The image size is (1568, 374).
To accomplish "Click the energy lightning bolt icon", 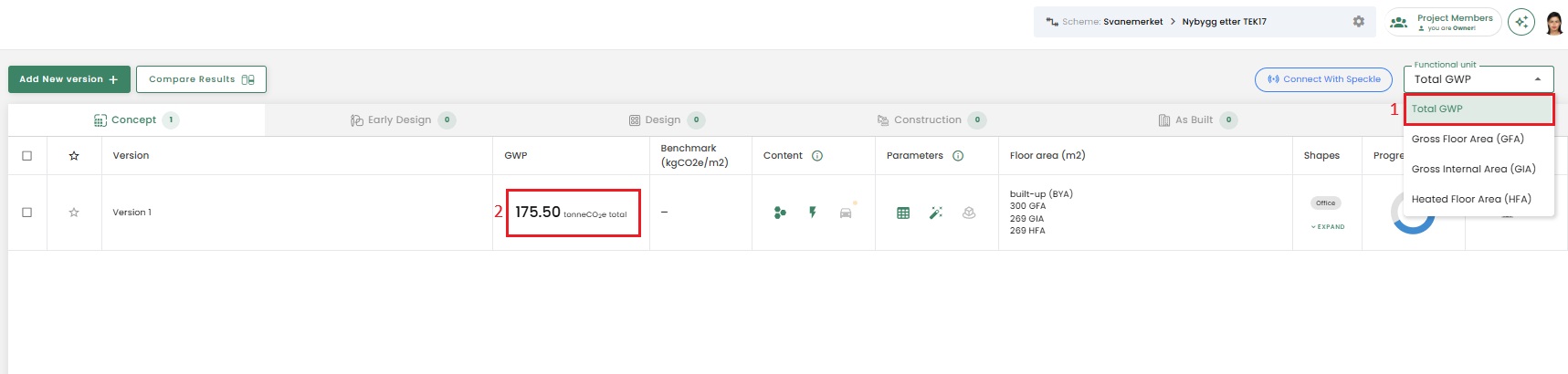I will click(x=812, y=213).
